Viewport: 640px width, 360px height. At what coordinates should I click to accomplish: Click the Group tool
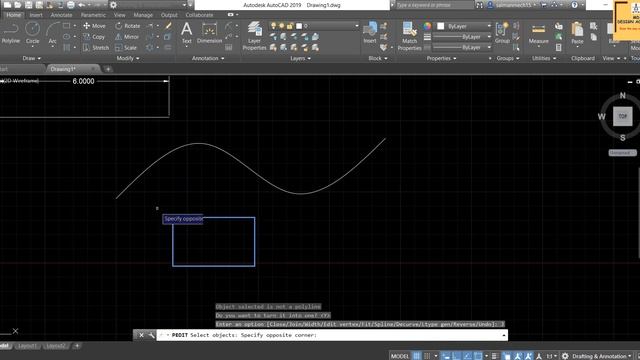pyautogui.click(x=502, y=33)
